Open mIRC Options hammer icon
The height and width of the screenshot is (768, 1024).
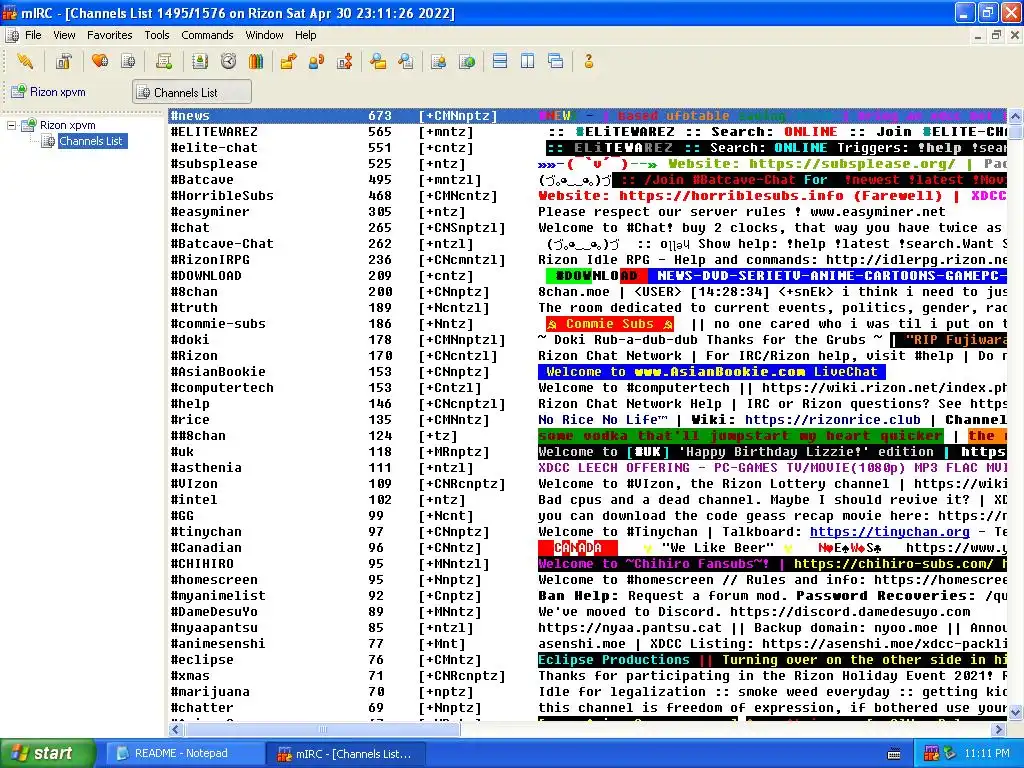point(63,61)
